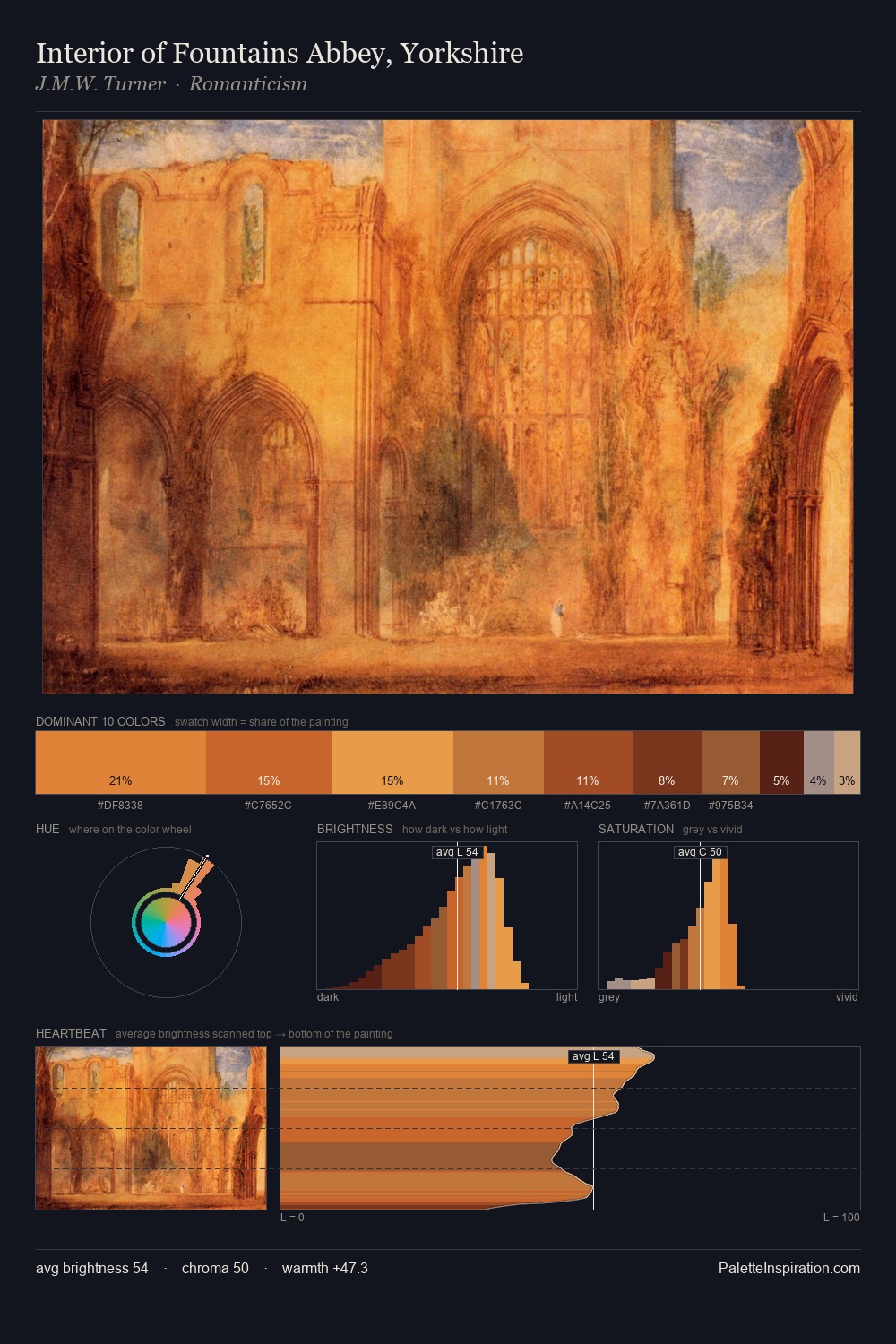This screenshot has width=896, height=1344.
Task: Click the 'vivid' axis label
Action: point(847,997)
